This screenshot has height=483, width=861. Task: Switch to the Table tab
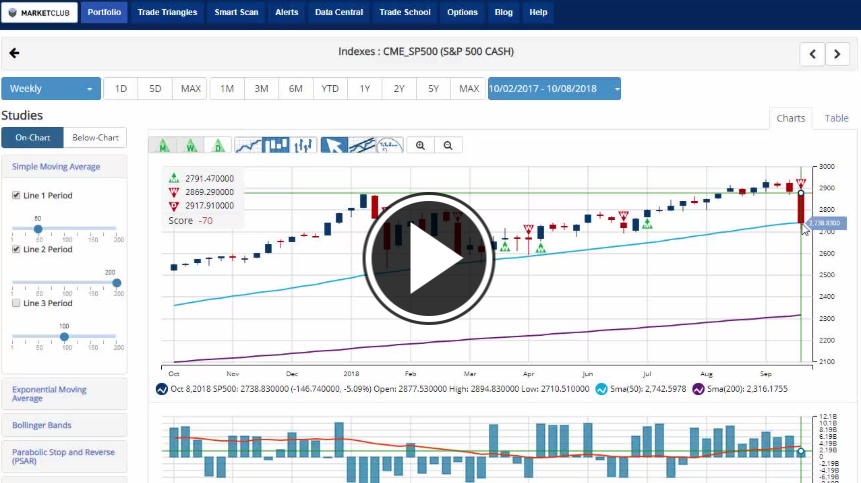(x=836, y=118)
